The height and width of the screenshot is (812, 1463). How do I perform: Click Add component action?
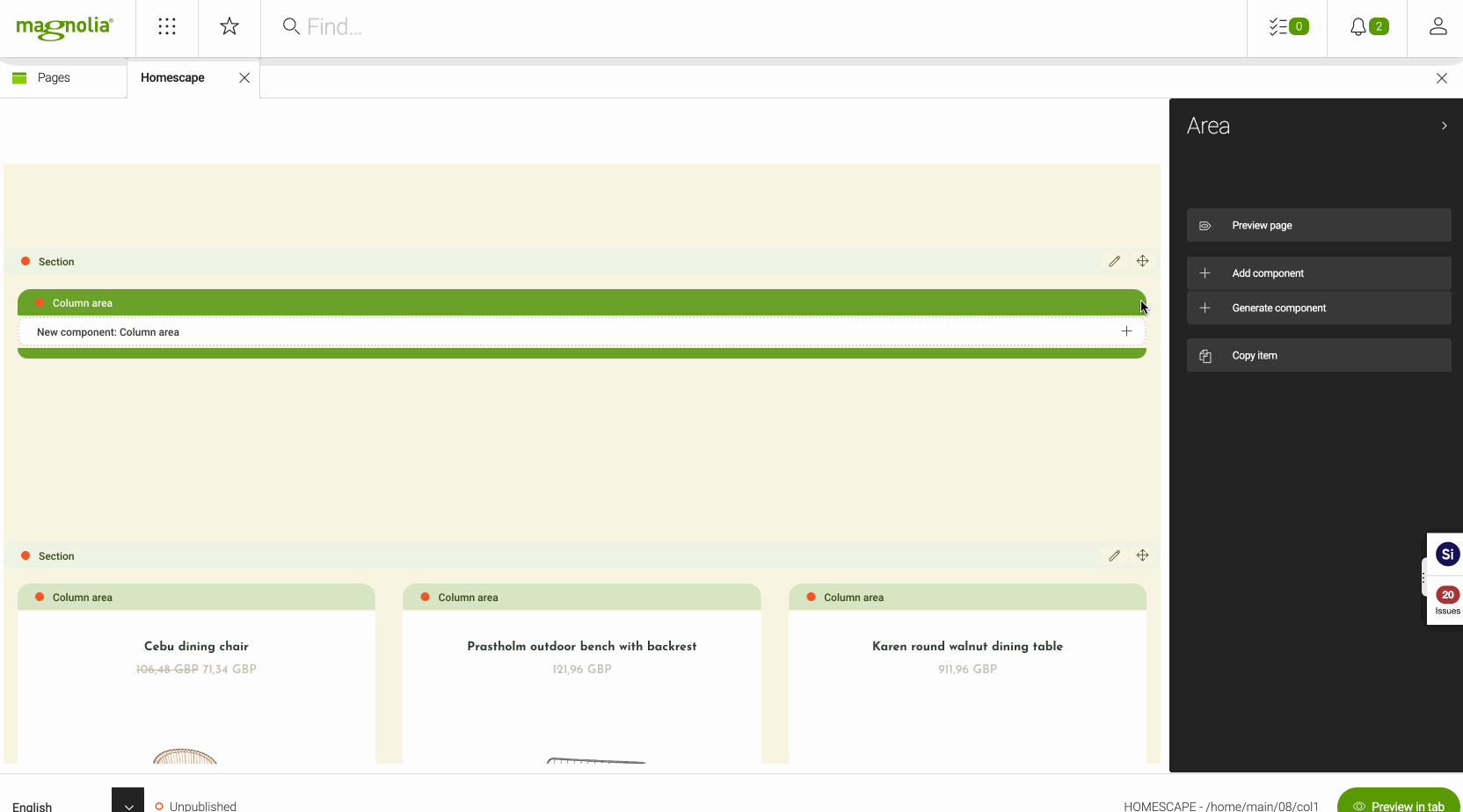1318,273
